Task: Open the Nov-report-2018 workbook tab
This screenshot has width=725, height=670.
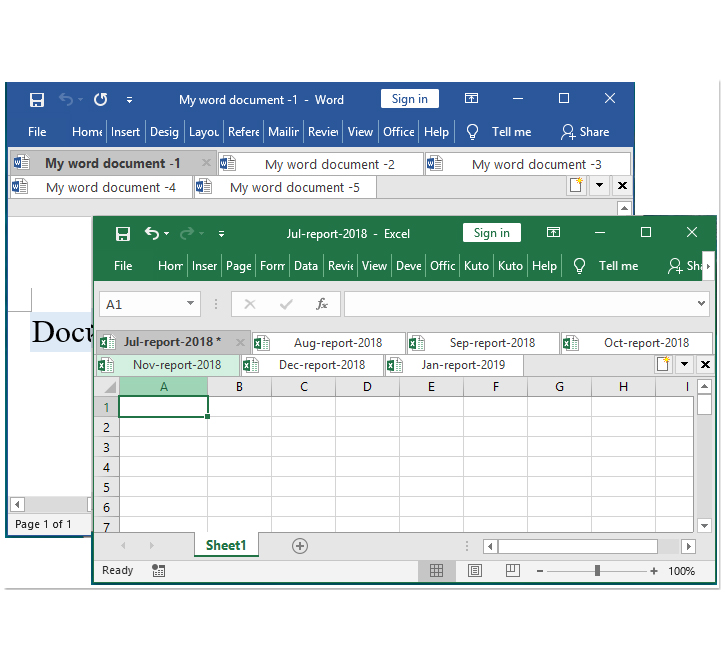Action: coord(168,365)
